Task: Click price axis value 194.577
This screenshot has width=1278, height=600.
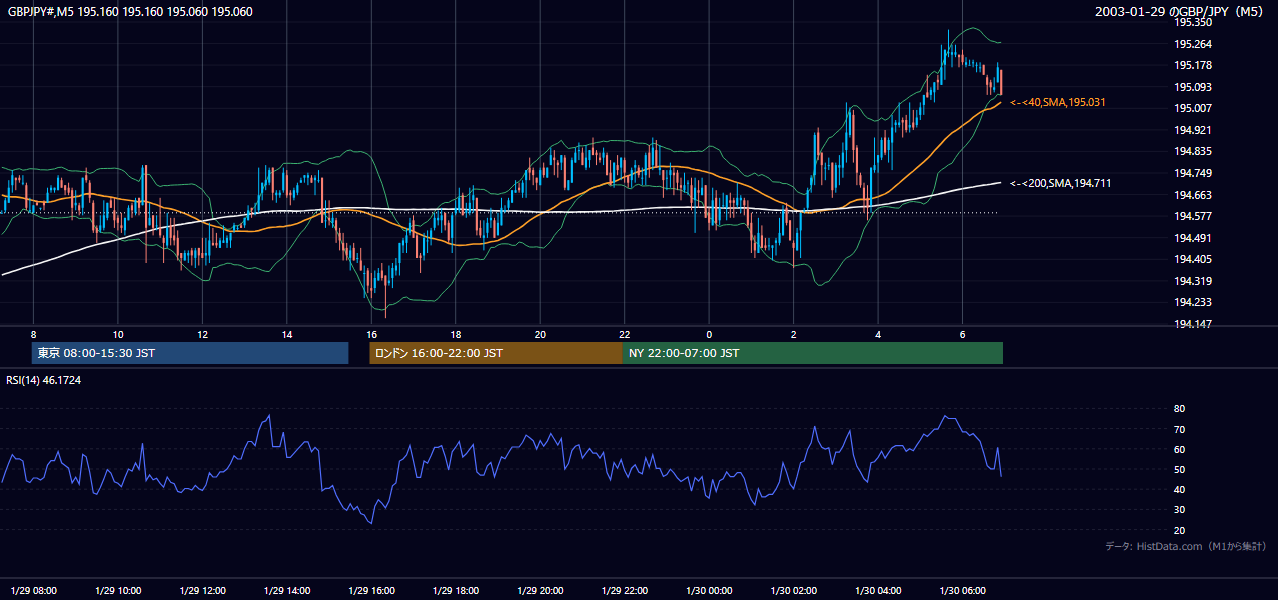Action: click(1193, 216)
